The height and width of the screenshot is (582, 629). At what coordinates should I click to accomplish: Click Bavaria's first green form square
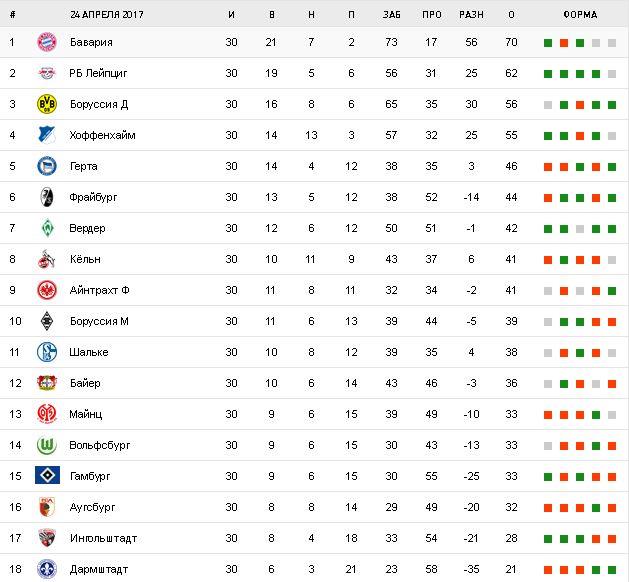point(548,43)
